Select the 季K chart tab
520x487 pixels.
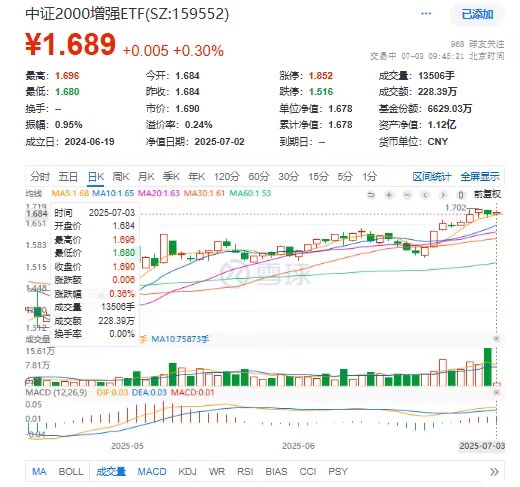tap(171, 176)
